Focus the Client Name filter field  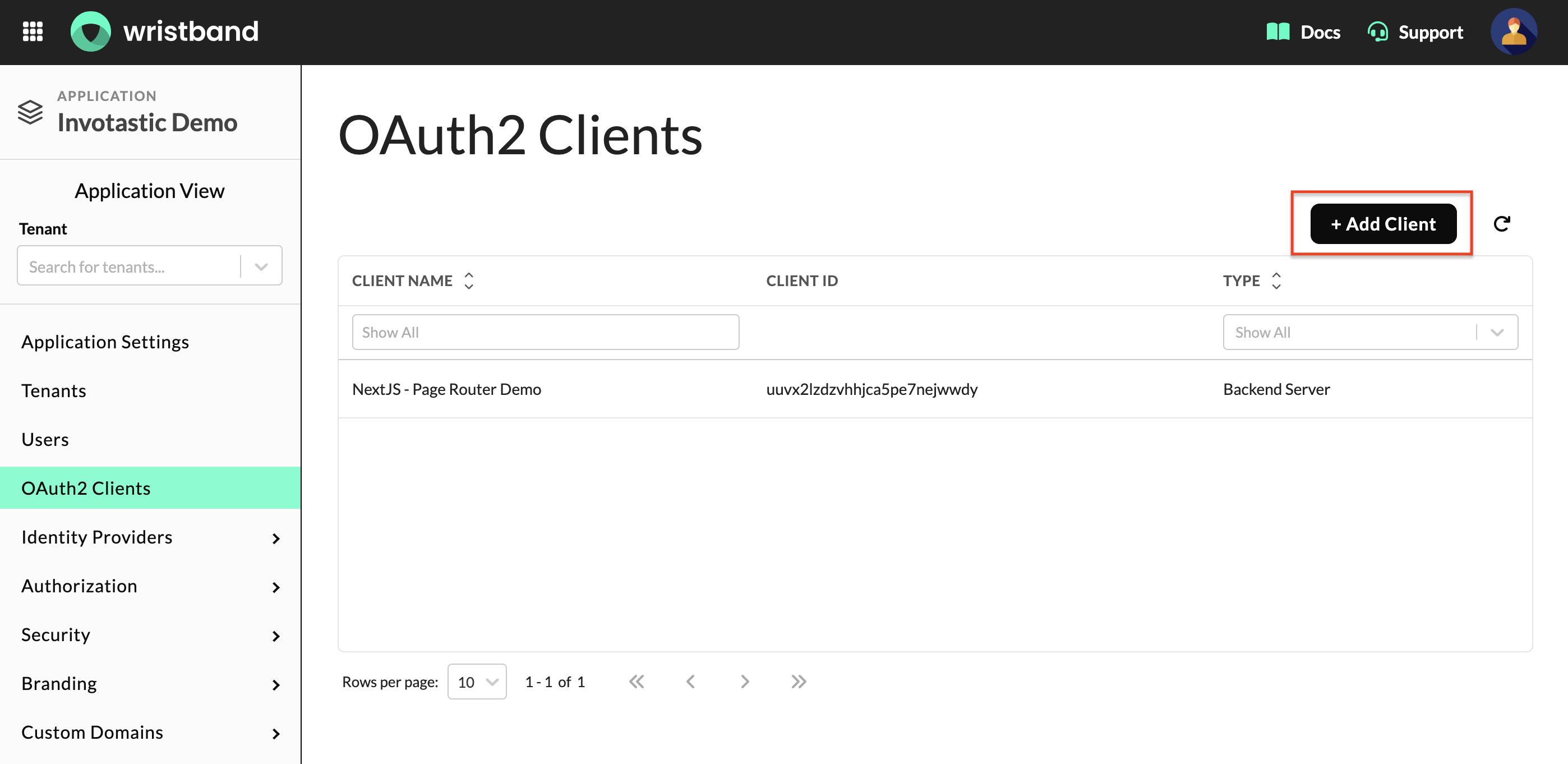tap(546, 333)
